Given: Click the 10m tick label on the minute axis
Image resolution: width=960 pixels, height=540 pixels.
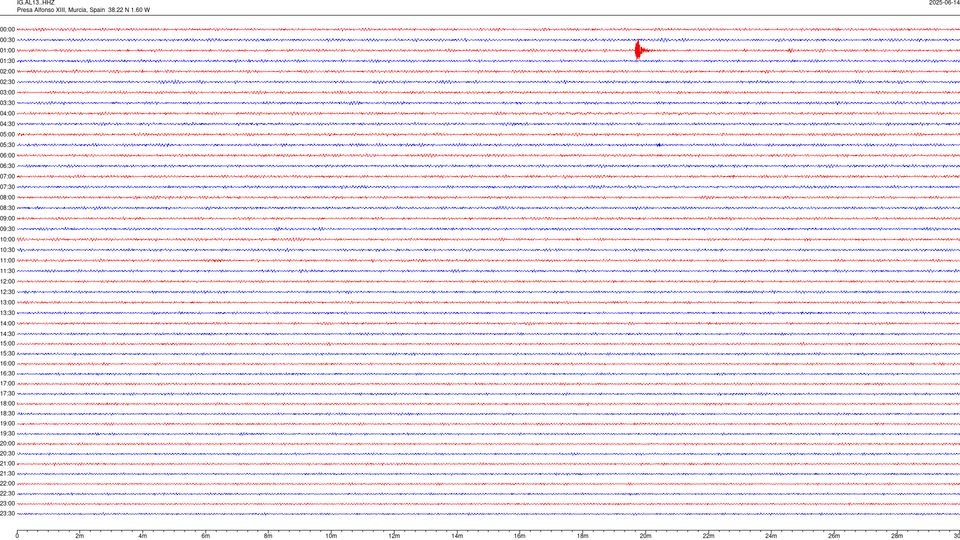Looking at the screenshot, I should (x=331, y=536).
